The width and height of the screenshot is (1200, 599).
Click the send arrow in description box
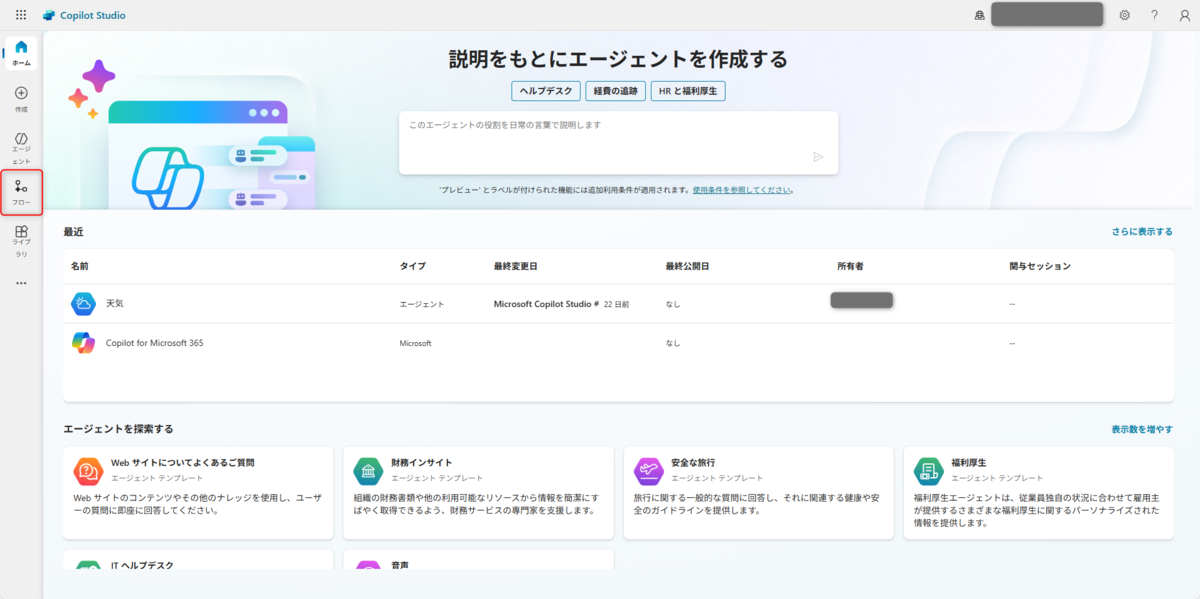[818, 156]
